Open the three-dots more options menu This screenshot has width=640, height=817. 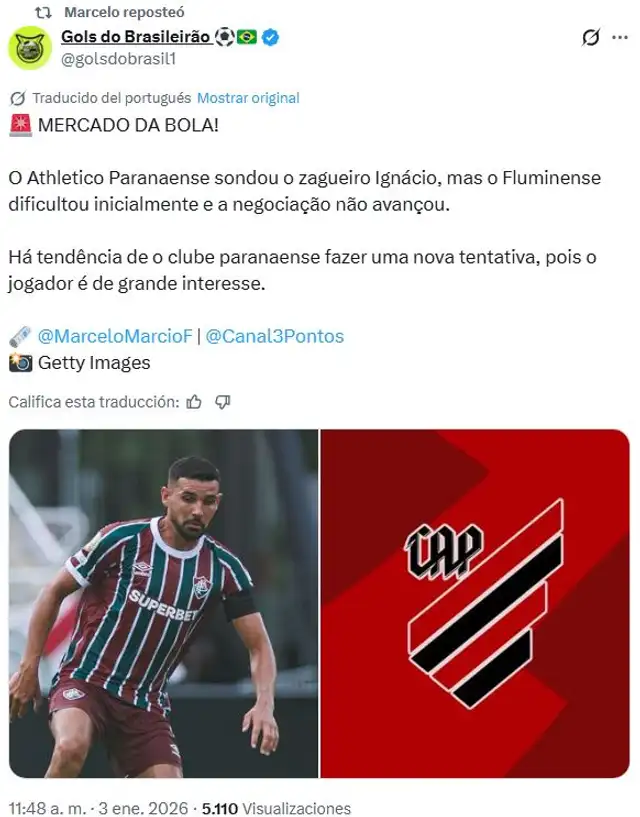(x=620, y=38)
